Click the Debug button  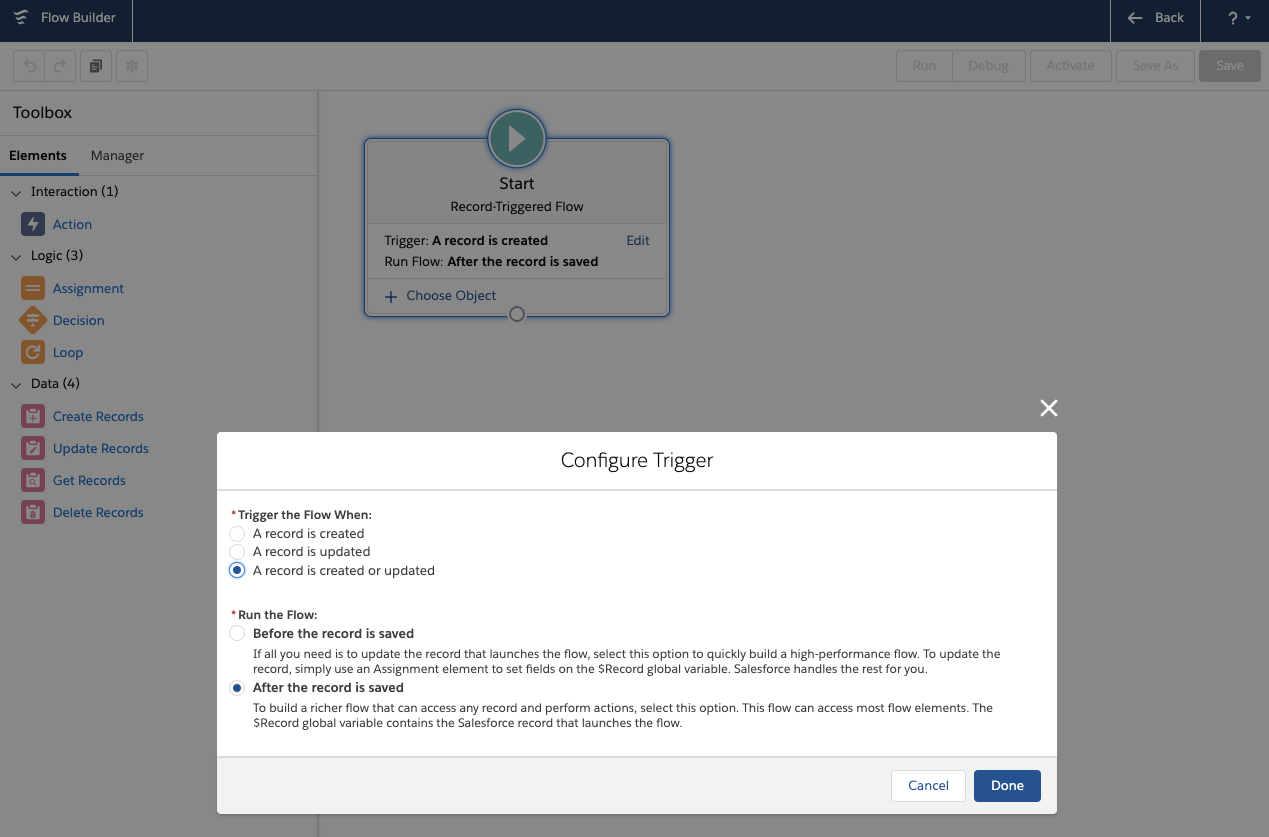988,66
